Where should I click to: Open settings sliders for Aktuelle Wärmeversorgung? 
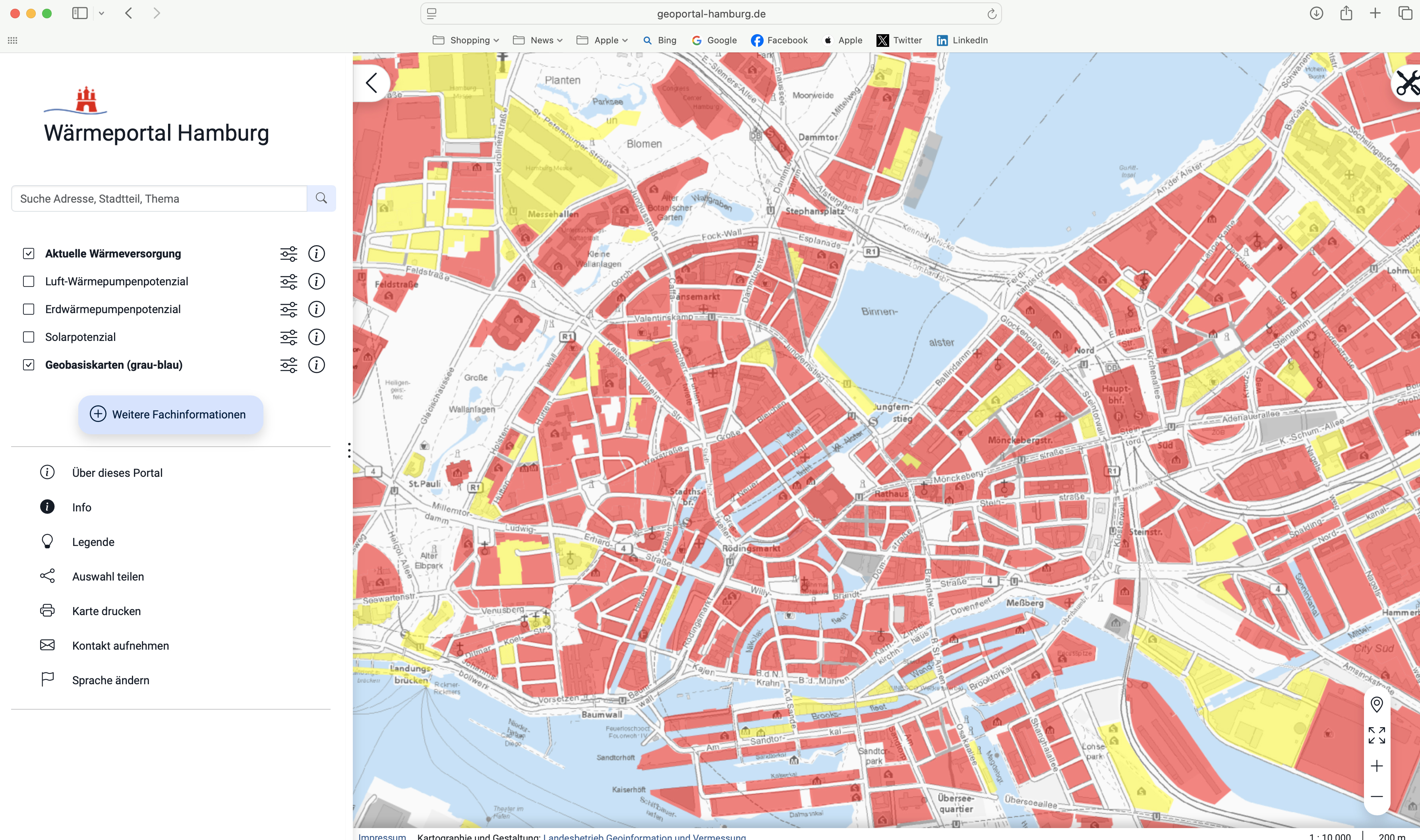288,254
